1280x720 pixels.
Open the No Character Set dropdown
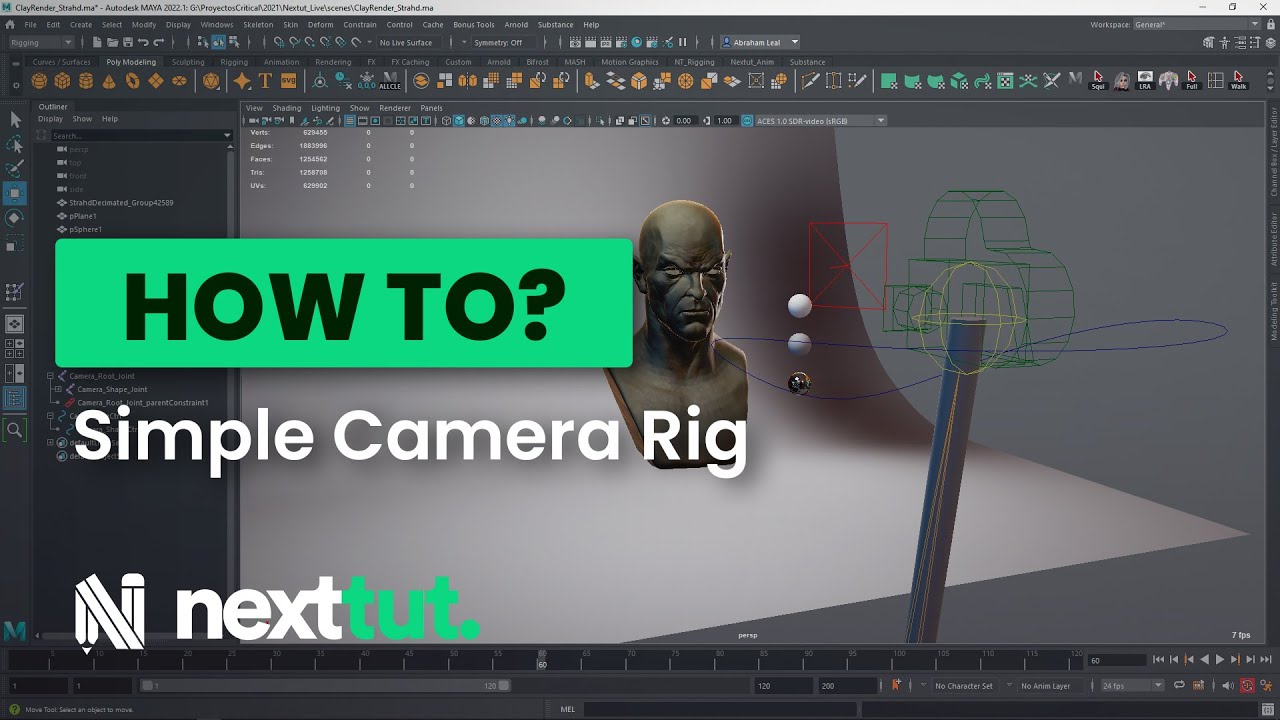(964, 686)
